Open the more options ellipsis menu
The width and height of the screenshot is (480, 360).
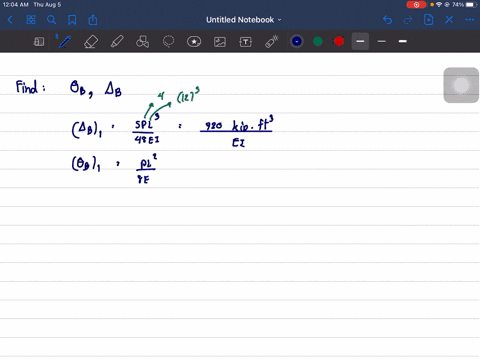(470, 20)
